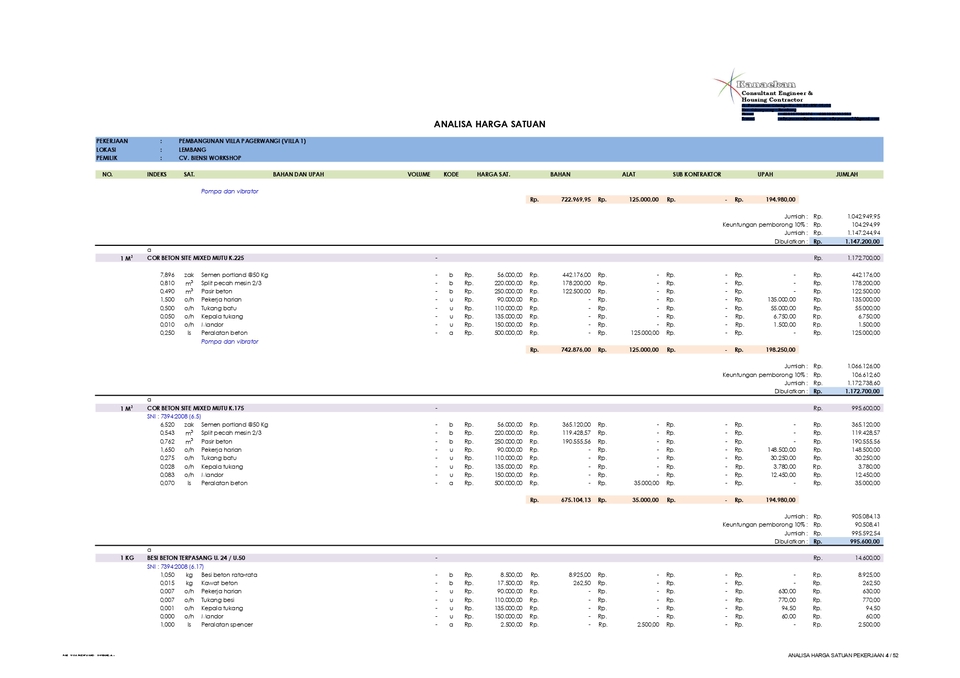Click the Jumlah value '1.147.244,94'
This screenshot has height=678, width=960.
click(863, 233)
